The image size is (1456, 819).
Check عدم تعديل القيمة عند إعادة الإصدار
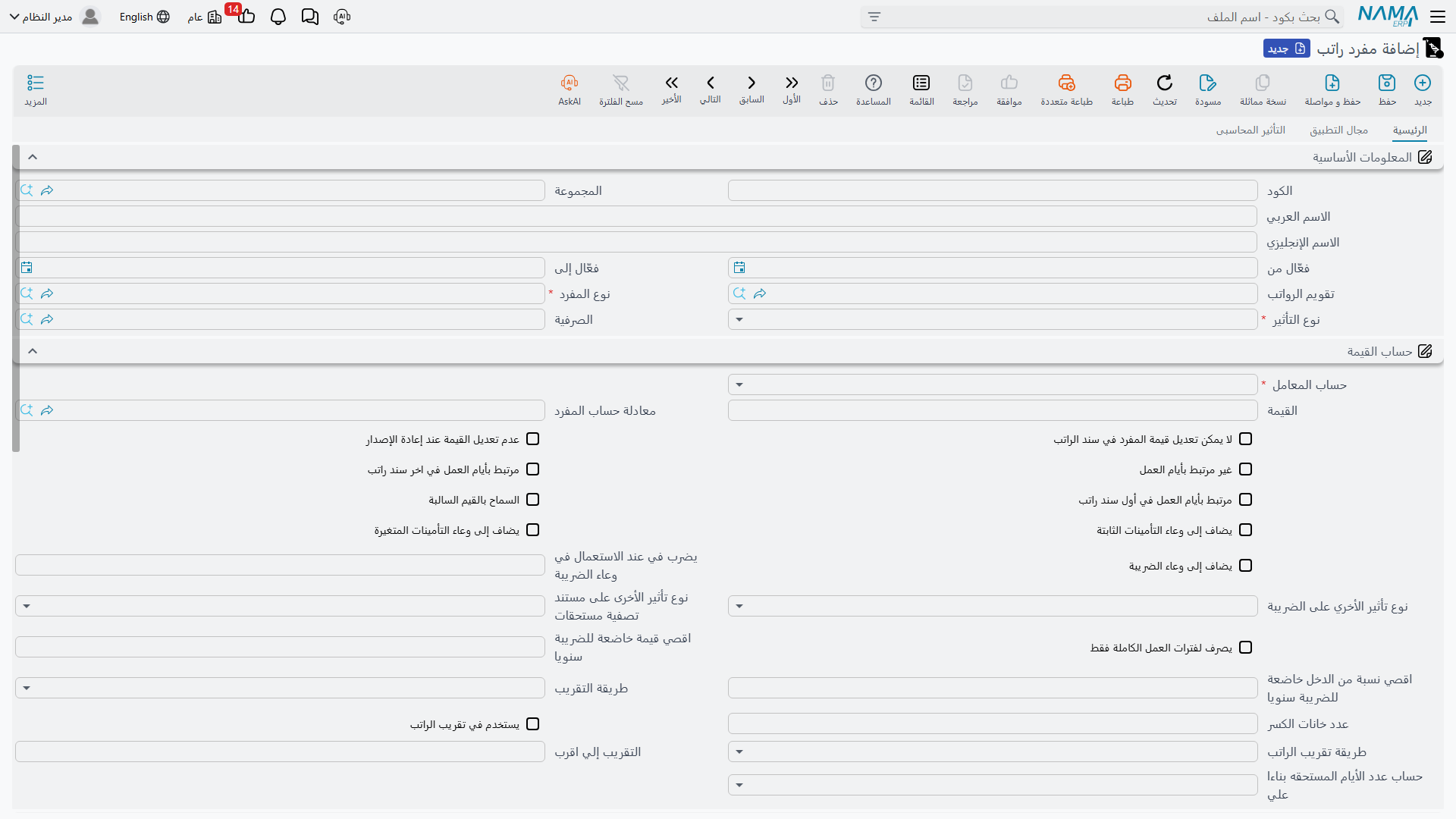click(x=532, y=439)
